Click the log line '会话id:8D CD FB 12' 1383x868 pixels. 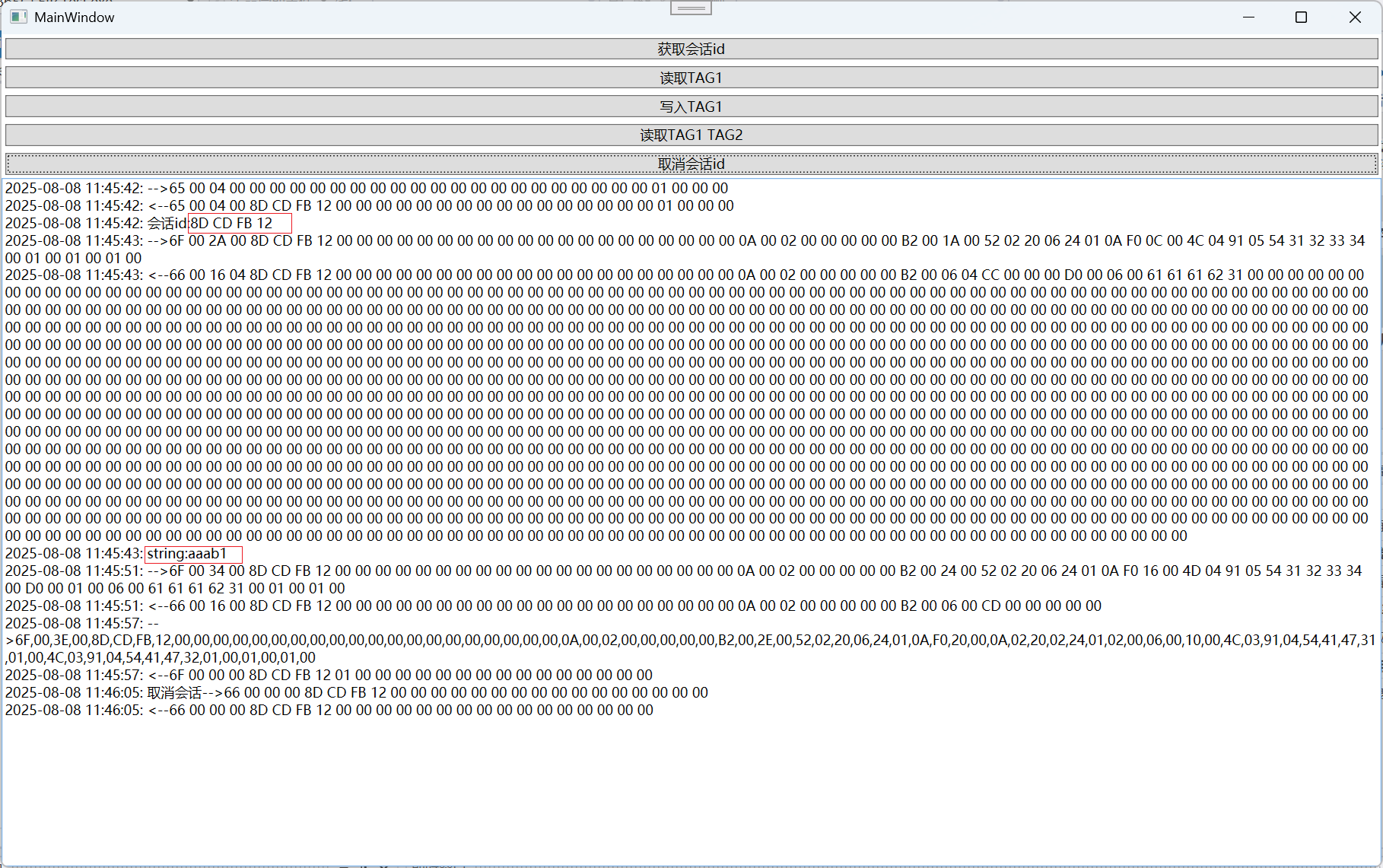point(139,223)
